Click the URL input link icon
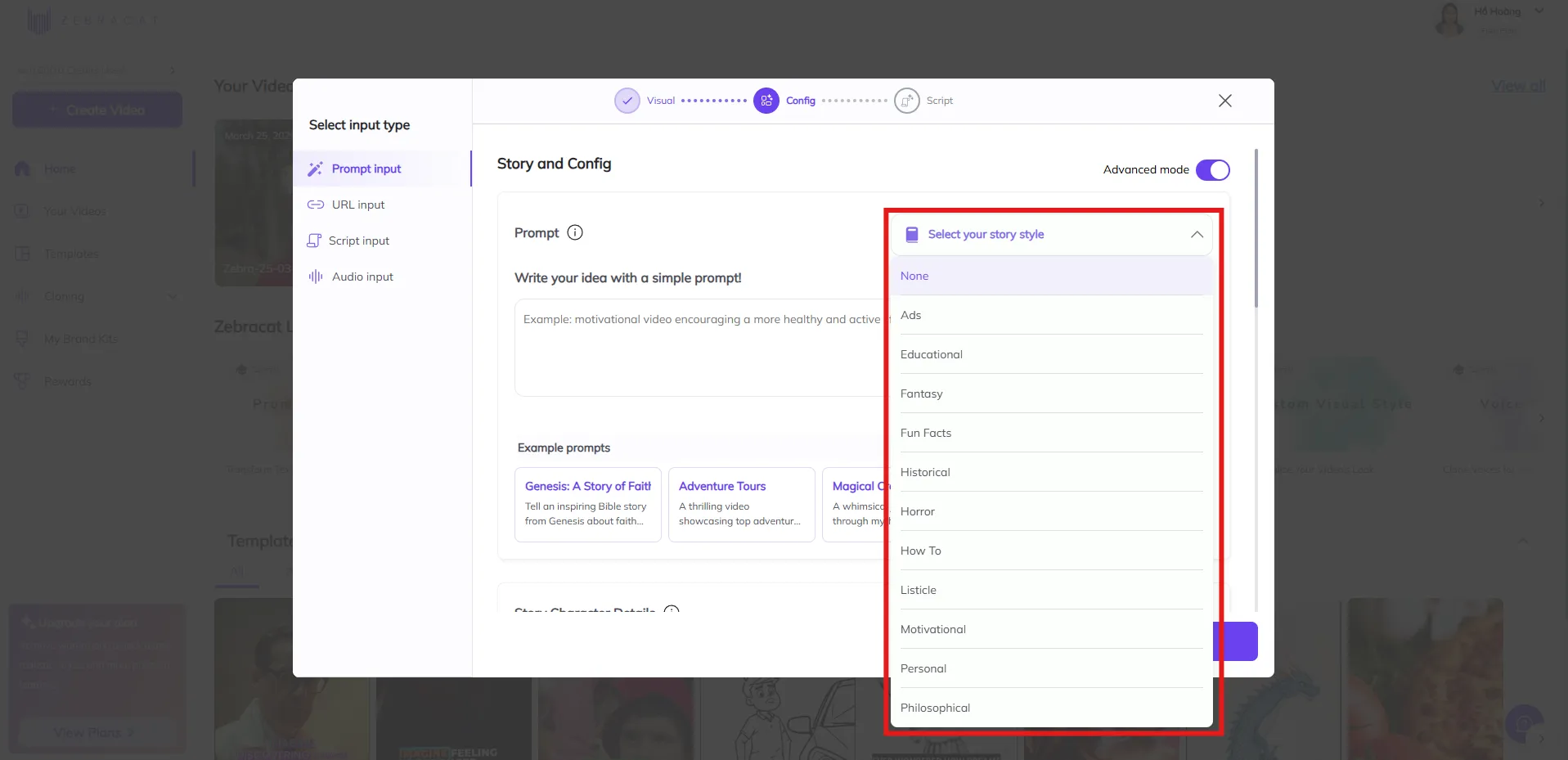The image size is (1568, 760). point(315,205)
